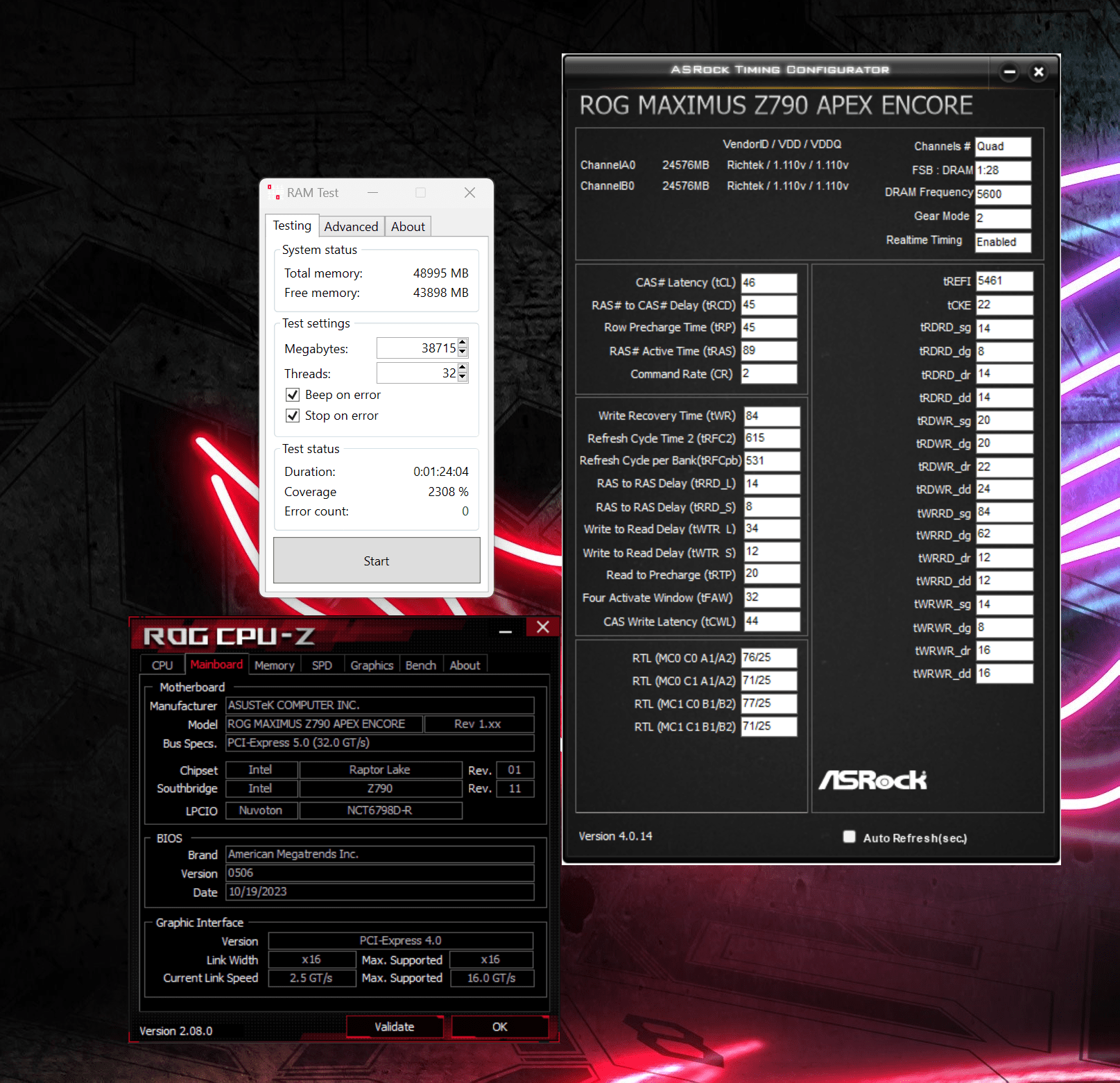Click the Write Recovery Time (tWR) field
This screenshot has height=1083, width=1120.
click(772, 416)
